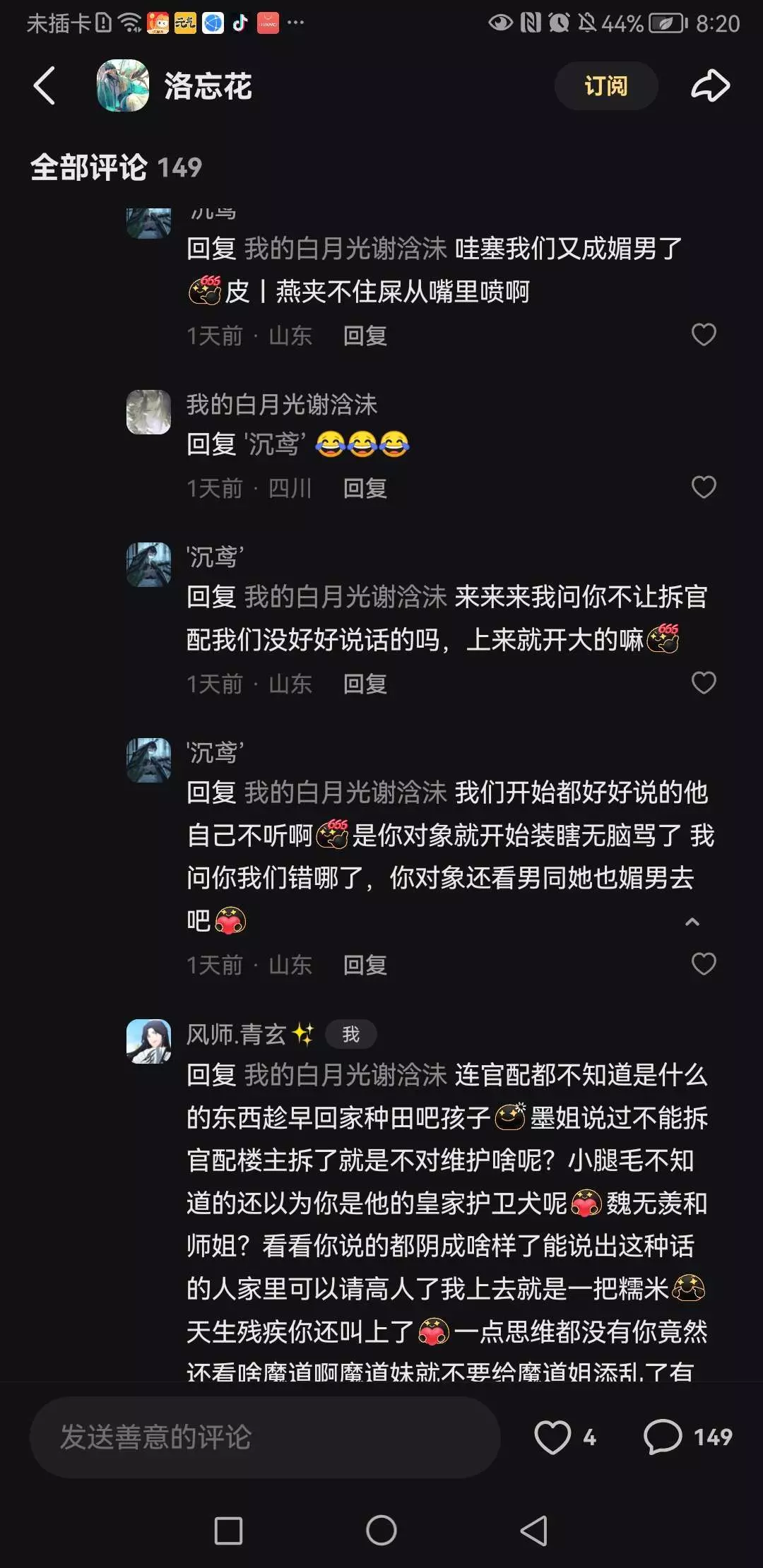Open Android recent apps square
This screenshot has width=763, height=1568.
coord(228,1531)
